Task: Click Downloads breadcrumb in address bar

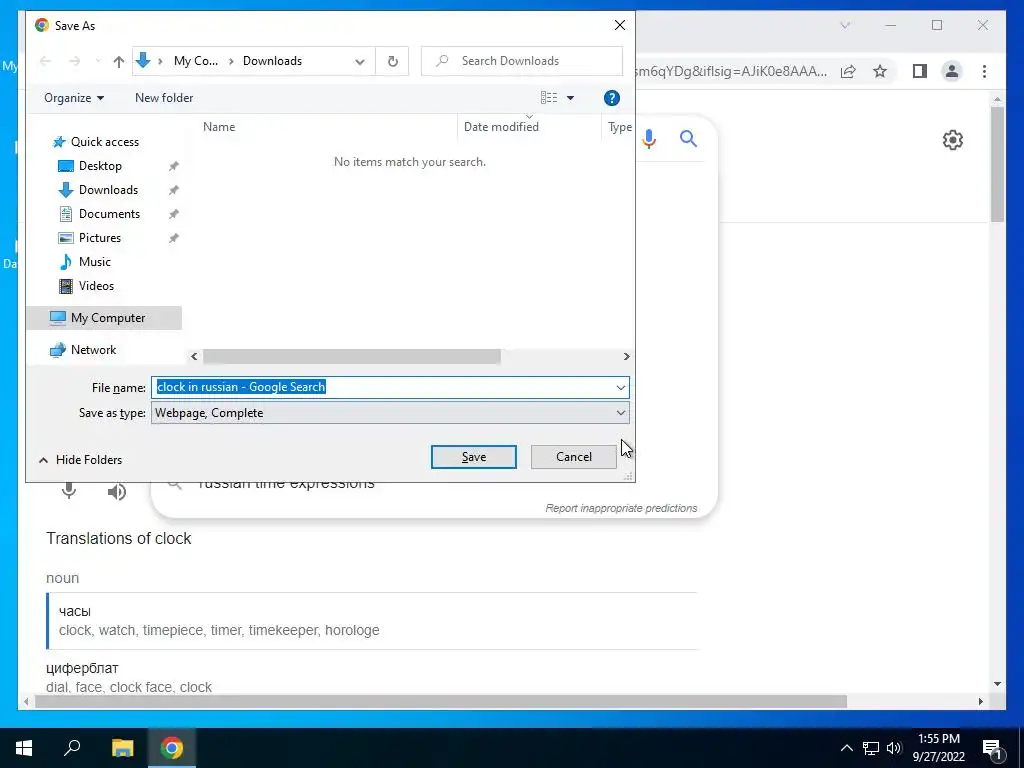Action: pos(272,61)
